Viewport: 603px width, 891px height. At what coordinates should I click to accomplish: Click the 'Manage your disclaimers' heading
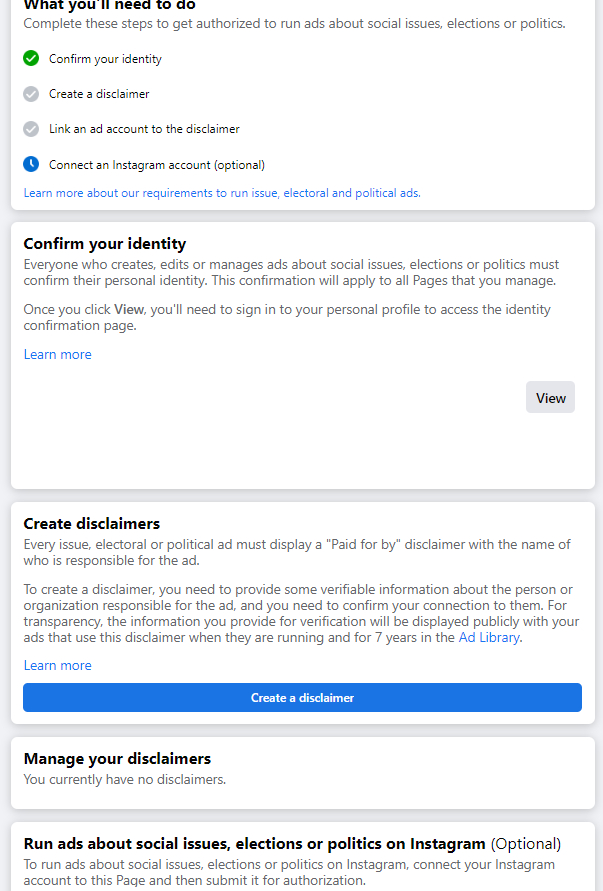pyautogui.click(x=117, y=759)
